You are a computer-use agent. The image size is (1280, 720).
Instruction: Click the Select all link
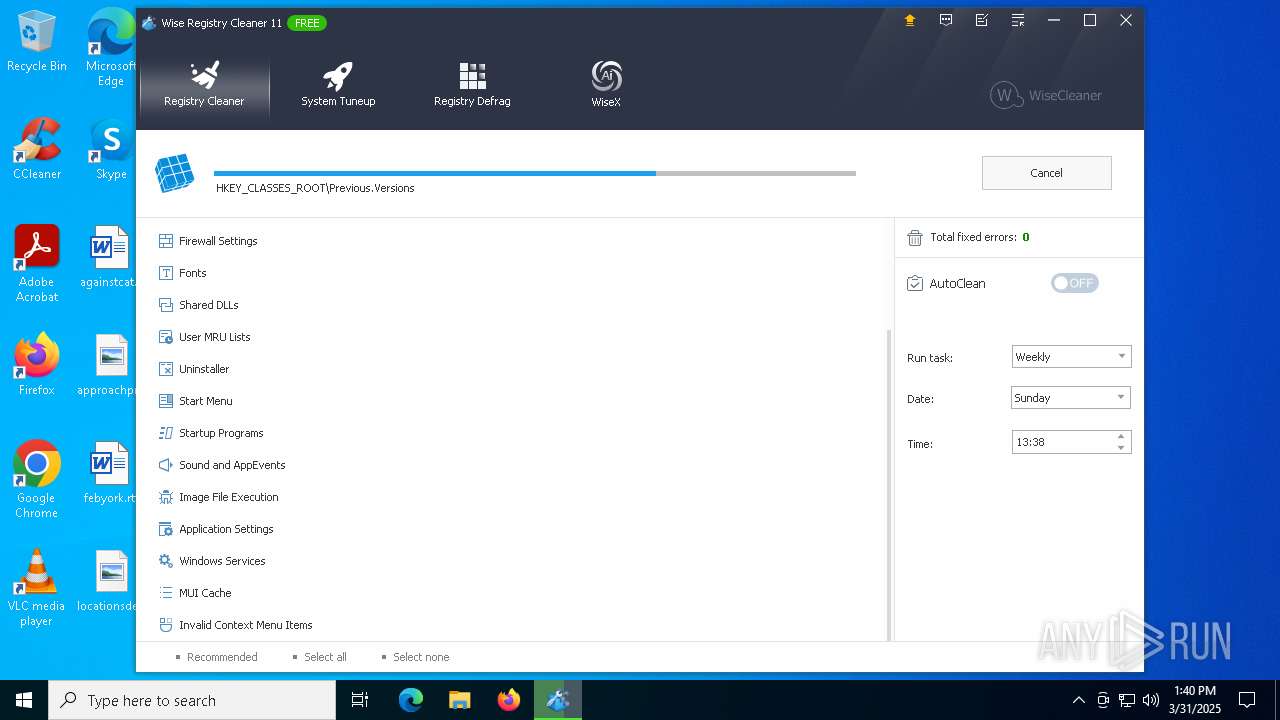tap(325, 657)
